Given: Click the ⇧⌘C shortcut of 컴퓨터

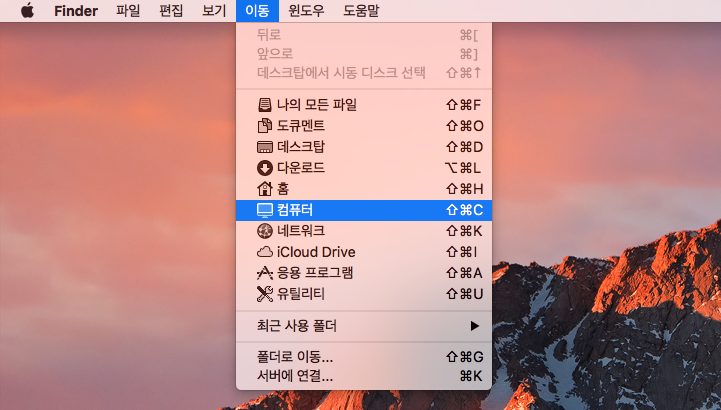Looking at the screenshot, I should [x=464, y=210].
